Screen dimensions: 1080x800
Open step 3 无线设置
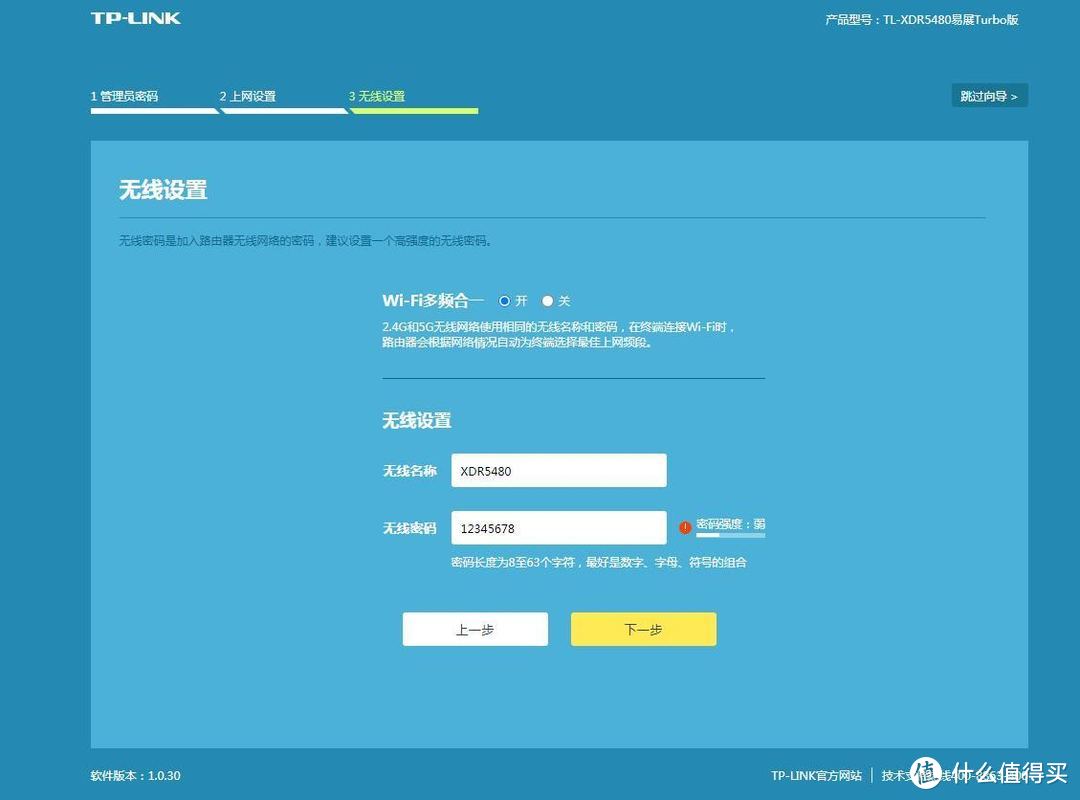(x=379, y=96)
